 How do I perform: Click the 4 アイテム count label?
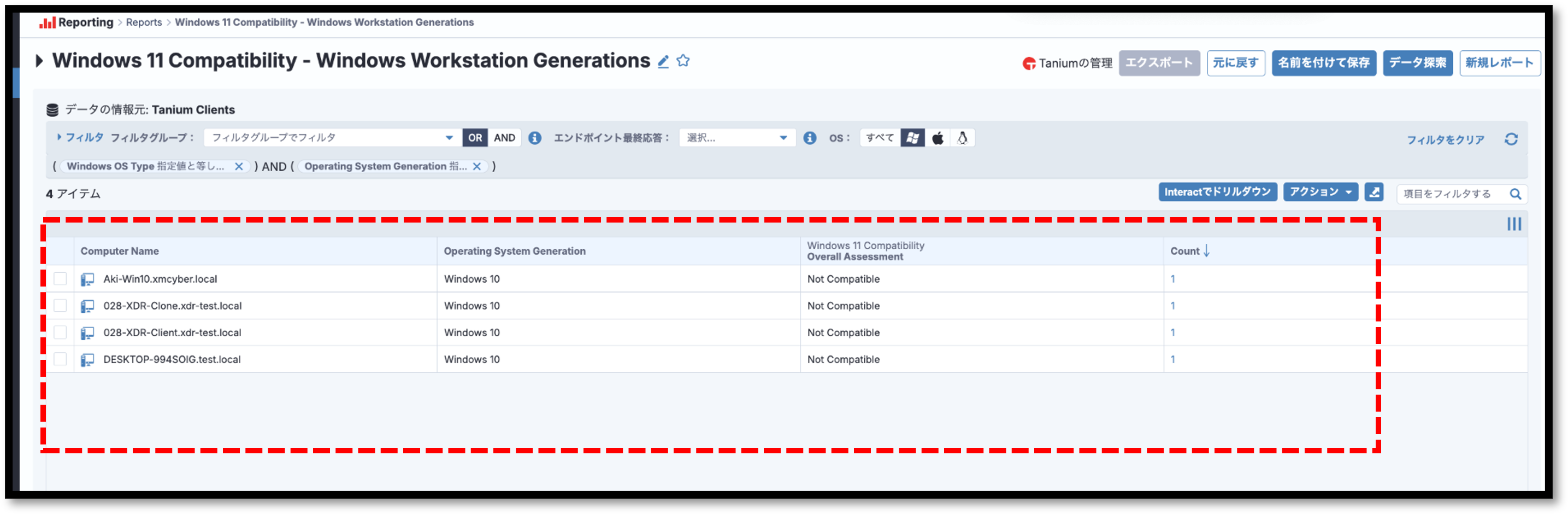point(73,194)
